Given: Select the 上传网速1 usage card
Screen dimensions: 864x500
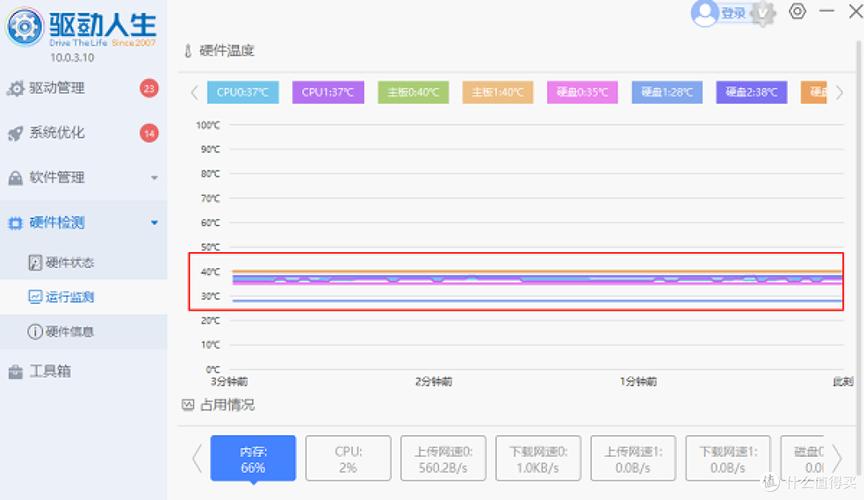Looking at the screenshot, I should click(633, 459).
